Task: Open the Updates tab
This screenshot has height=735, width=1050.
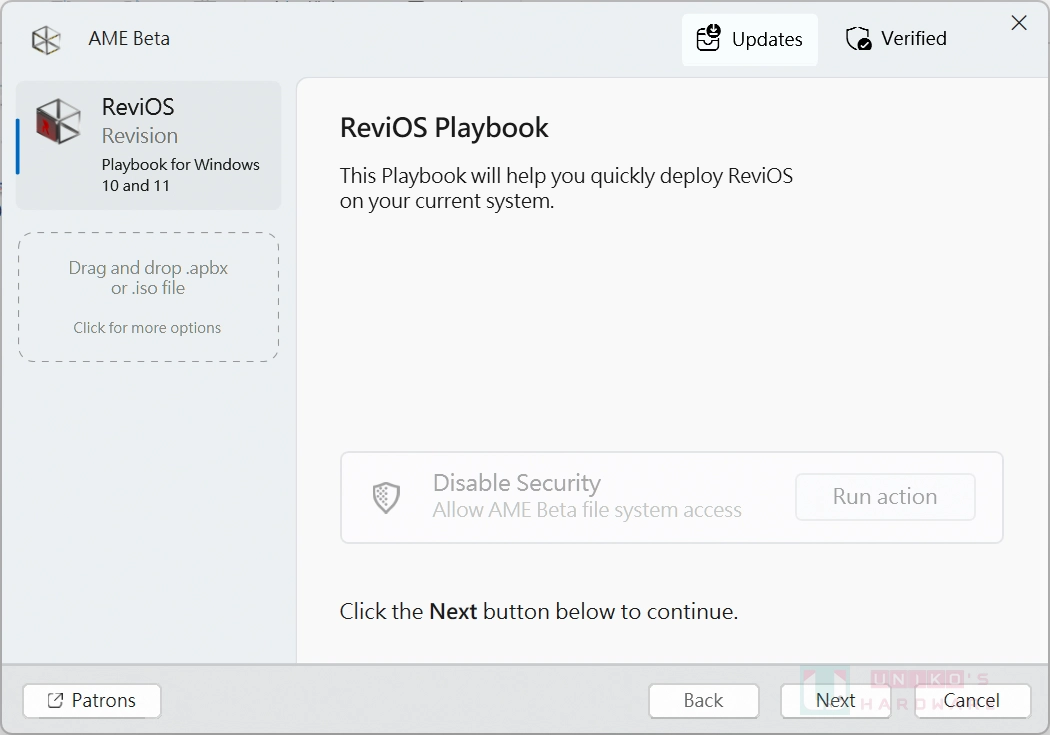Action: [750, 39]
